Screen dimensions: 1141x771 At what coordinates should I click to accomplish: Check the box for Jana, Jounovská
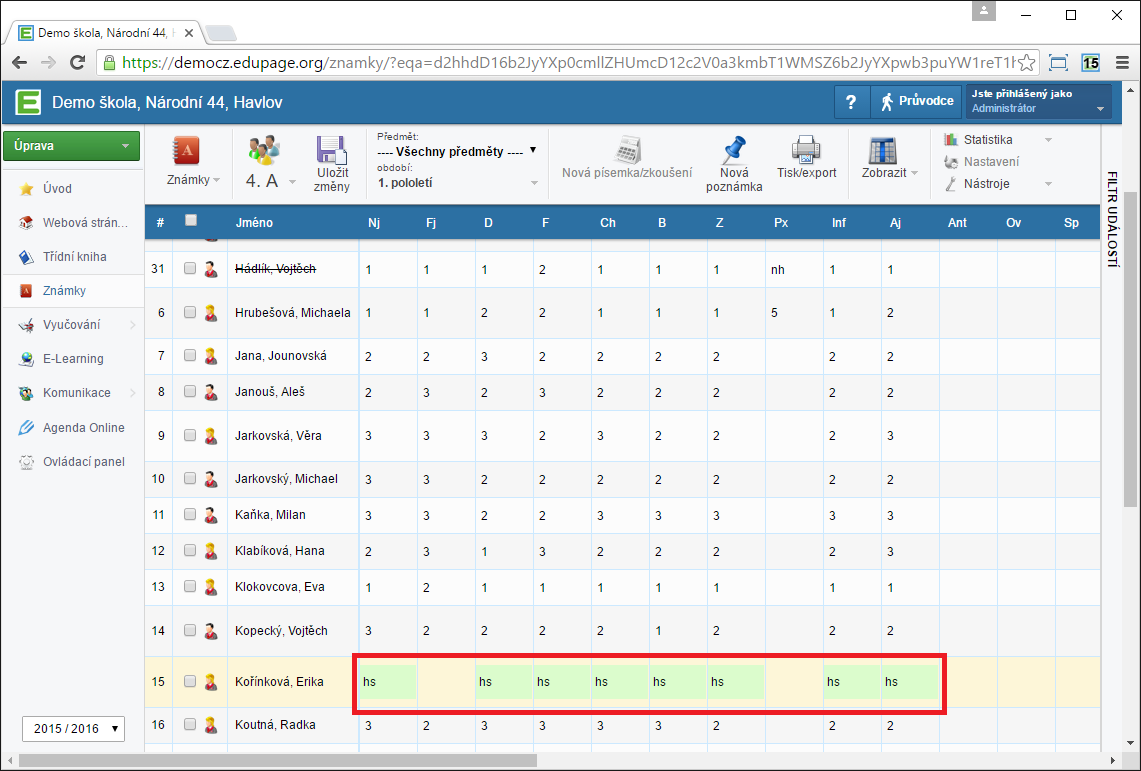[190, 356]
